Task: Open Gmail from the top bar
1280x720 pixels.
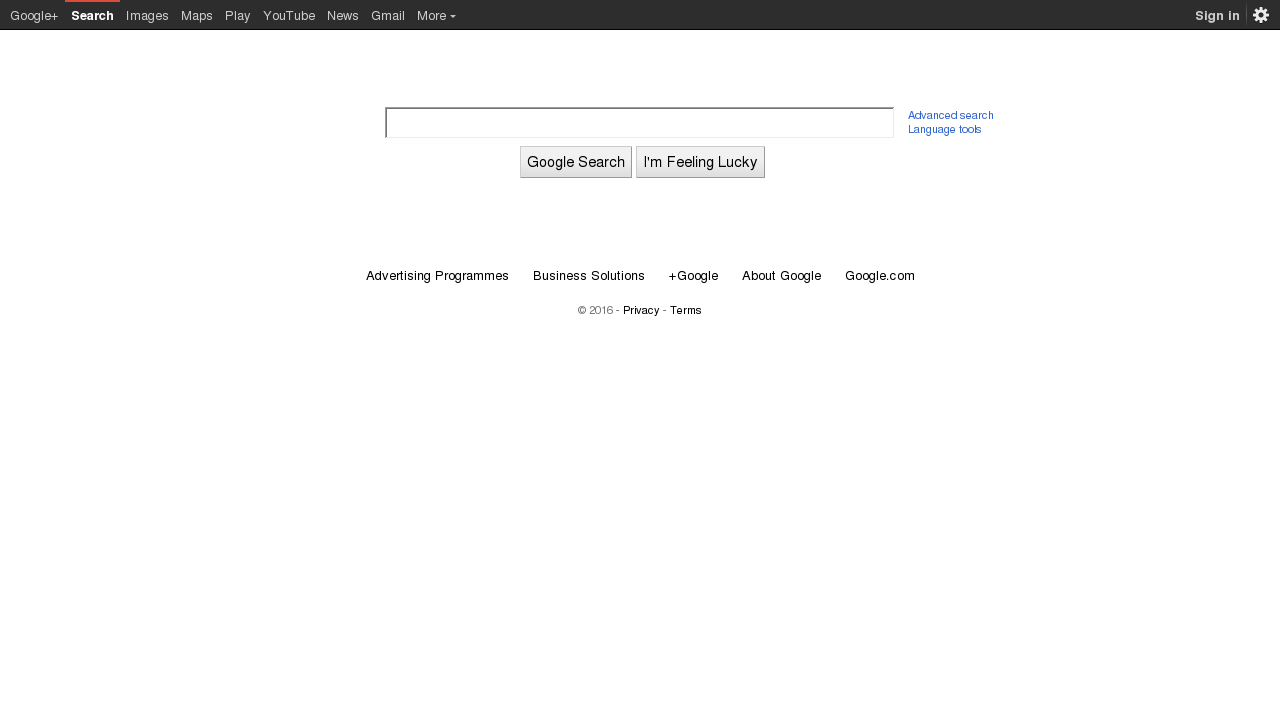Action: coord(388,15)
